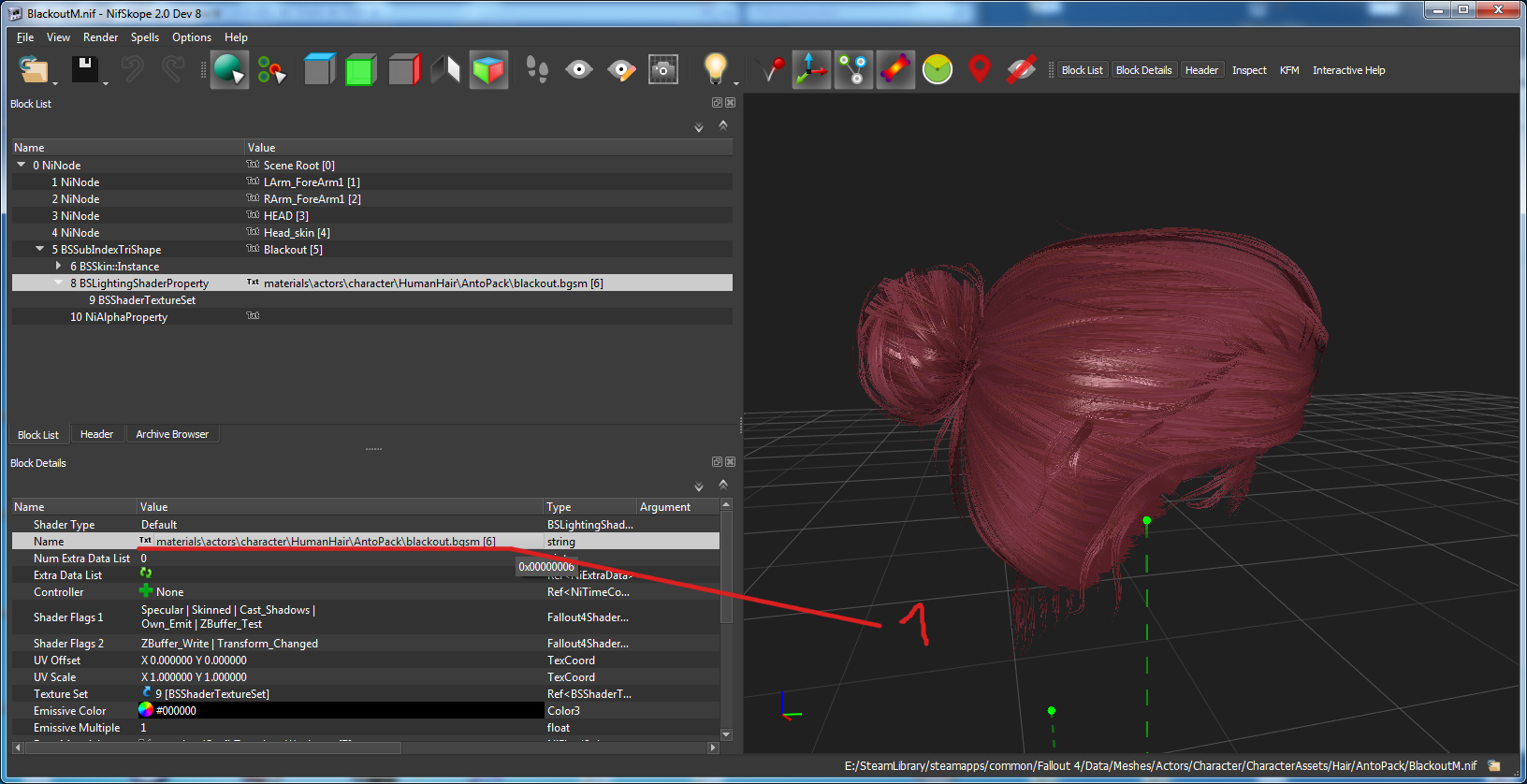Open the File menu
Viewport: 1527px width, 784px height.
[25, 37]
